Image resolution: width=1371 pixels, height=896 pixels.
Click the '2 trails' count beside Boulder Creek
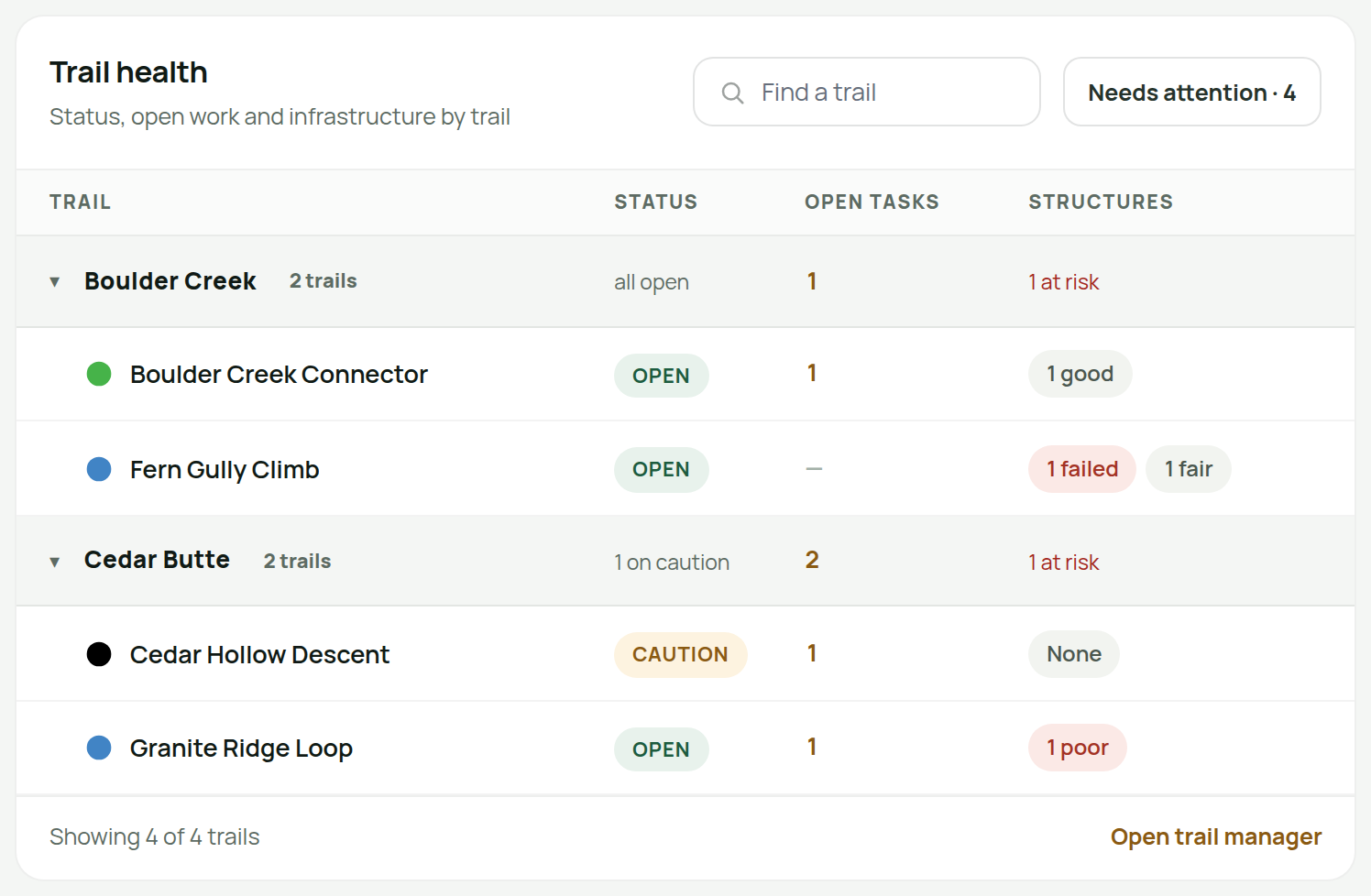coord(324,281)
